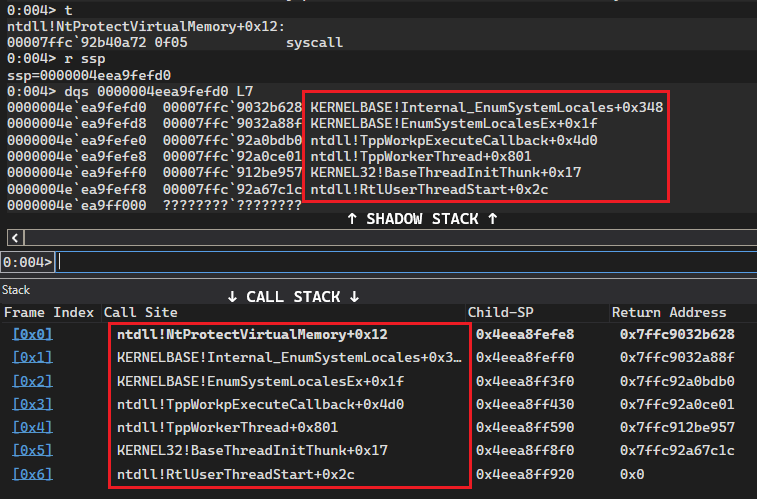Click the horizontal scrollbar left arrow
This screenshot has height=499, width=757.
pyautogui.click(x=15, y=237)
